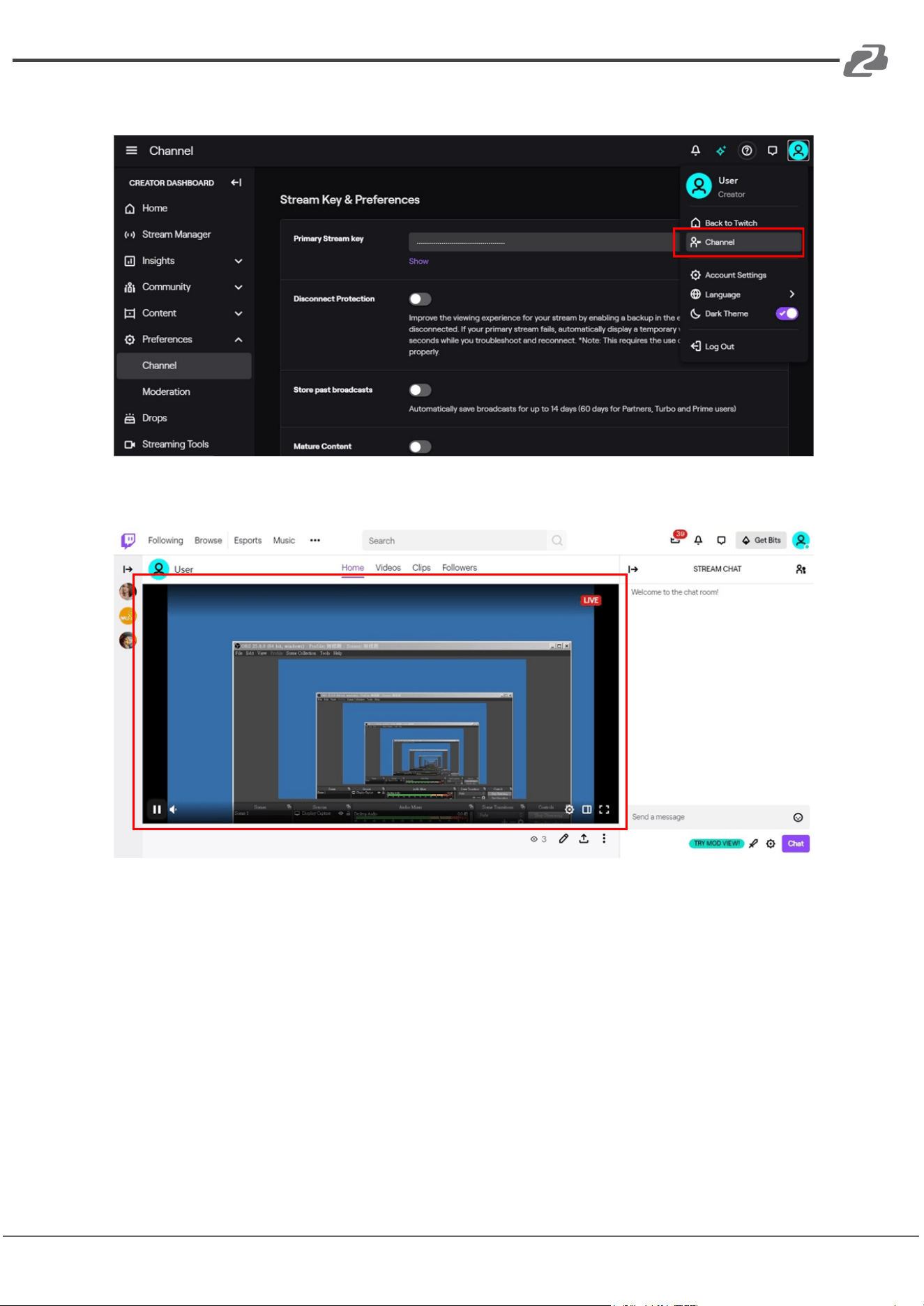Open Language submenu arrow

(x=792, y=294)
